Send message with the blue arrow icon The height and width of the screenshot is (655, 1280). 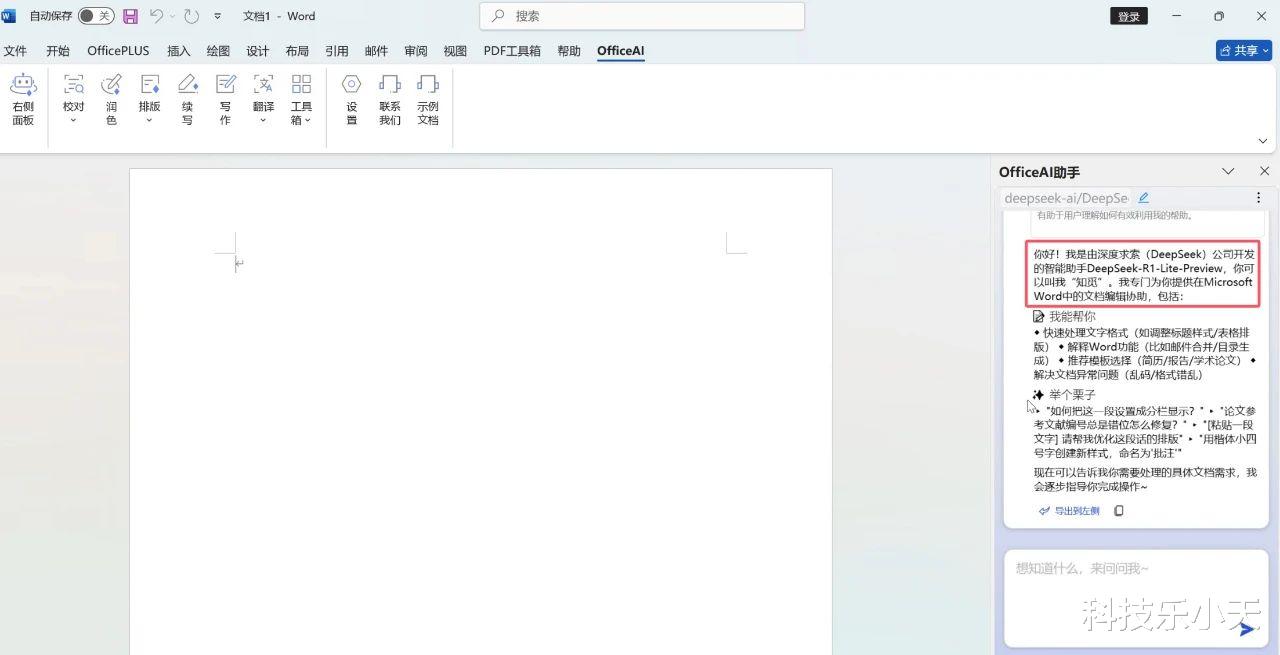click(1246, 629)
